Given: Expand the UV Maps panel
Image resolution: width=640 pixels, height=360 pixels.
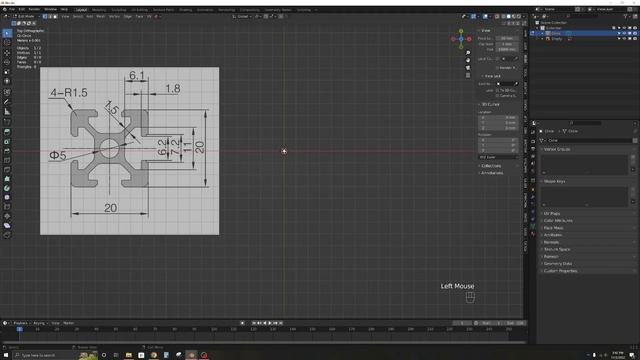Looking at the screenshot, I should click(x=552, y=213).
